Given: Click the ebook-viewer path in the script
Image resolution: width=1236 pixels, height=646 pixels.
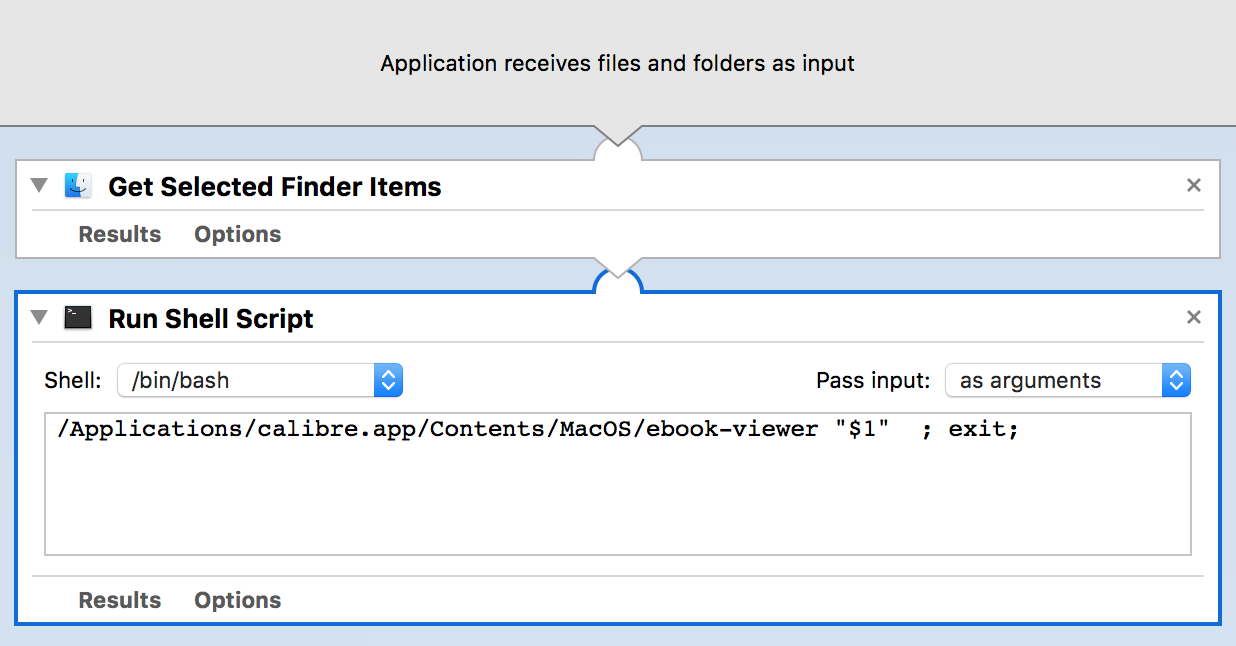Looking at the screenshot, I should [x=438, y=430].
